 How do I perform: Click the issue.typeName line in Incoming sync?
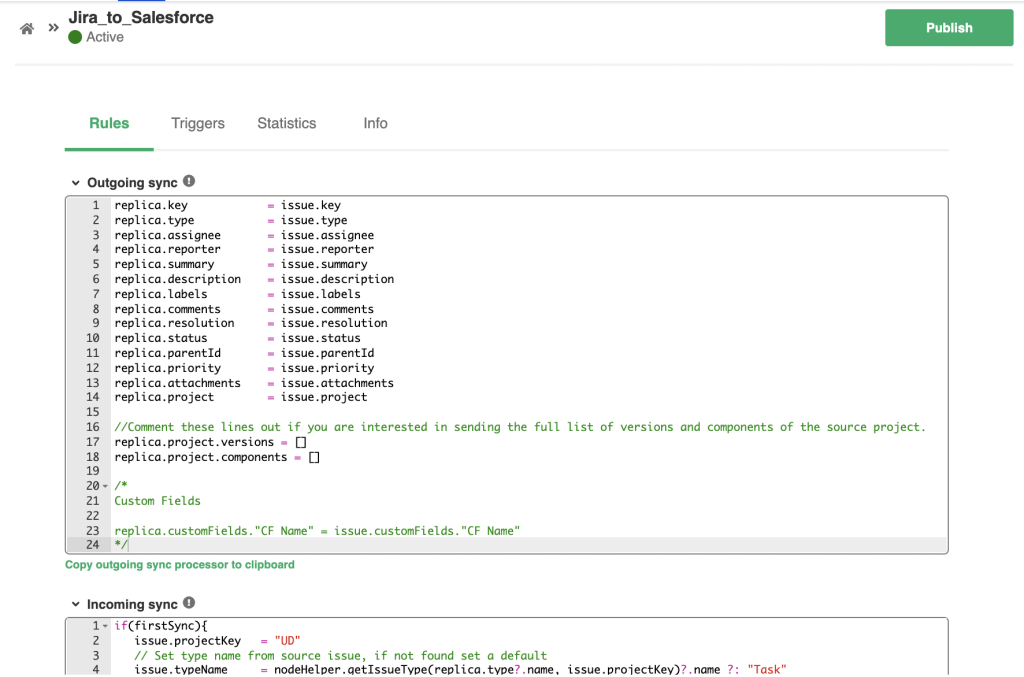point(460,670)
